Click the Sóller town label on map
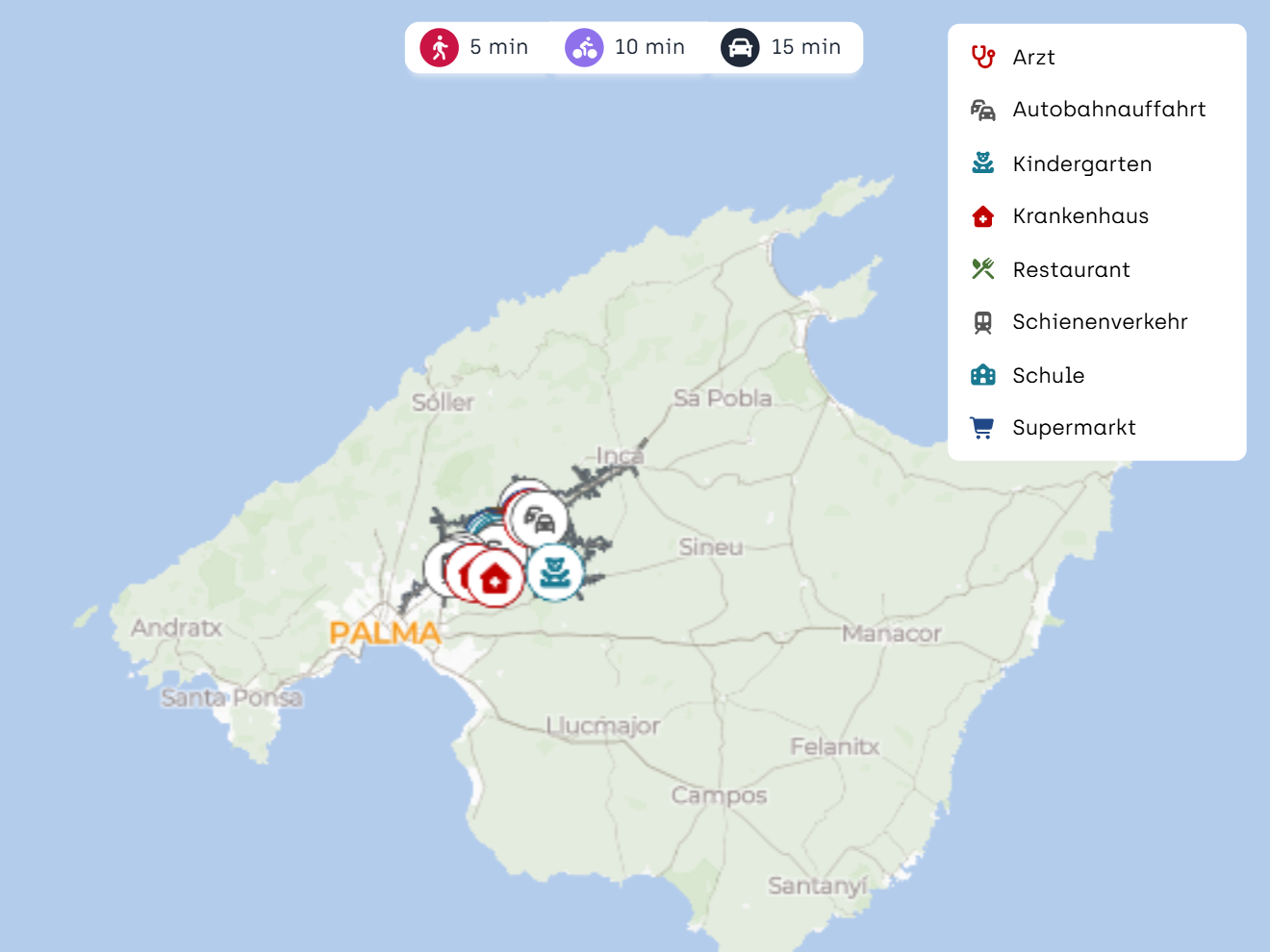This screenshot has width=1270, height=952. (x=443, y=402)
